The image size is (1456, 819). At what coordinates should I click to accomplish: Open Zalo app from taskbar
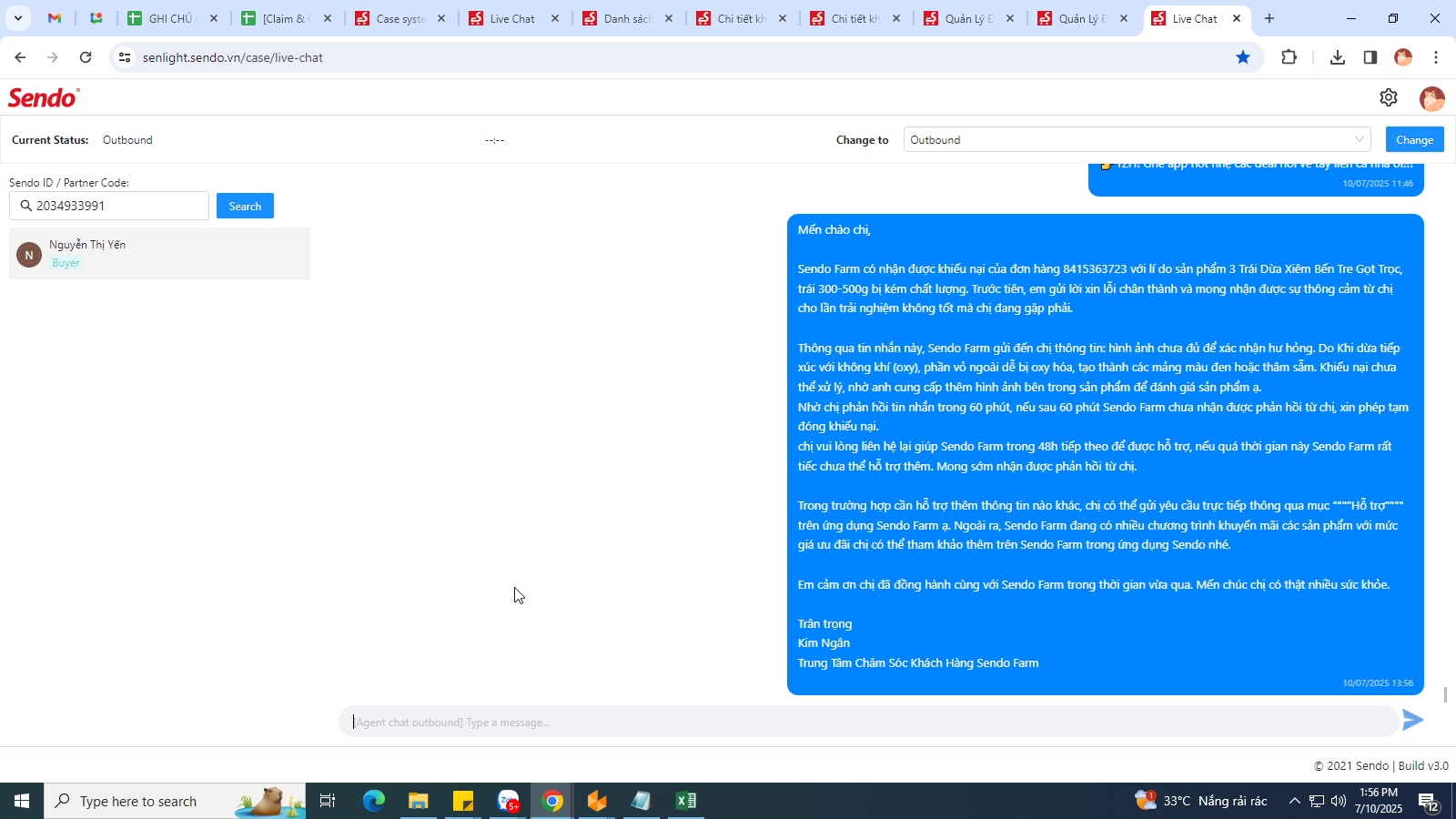[508, 801]
